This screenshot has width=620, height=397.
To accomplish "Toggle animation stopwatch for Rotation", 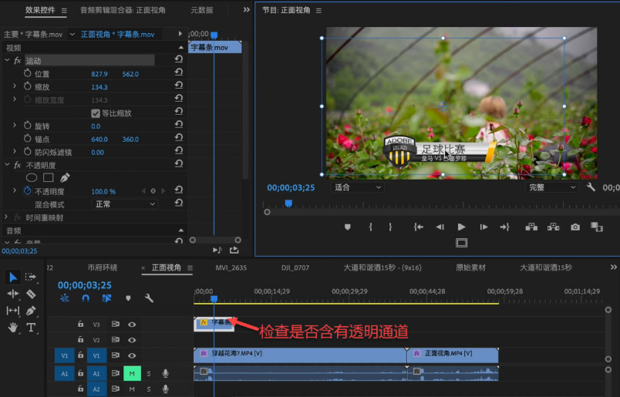I will 27,126.
